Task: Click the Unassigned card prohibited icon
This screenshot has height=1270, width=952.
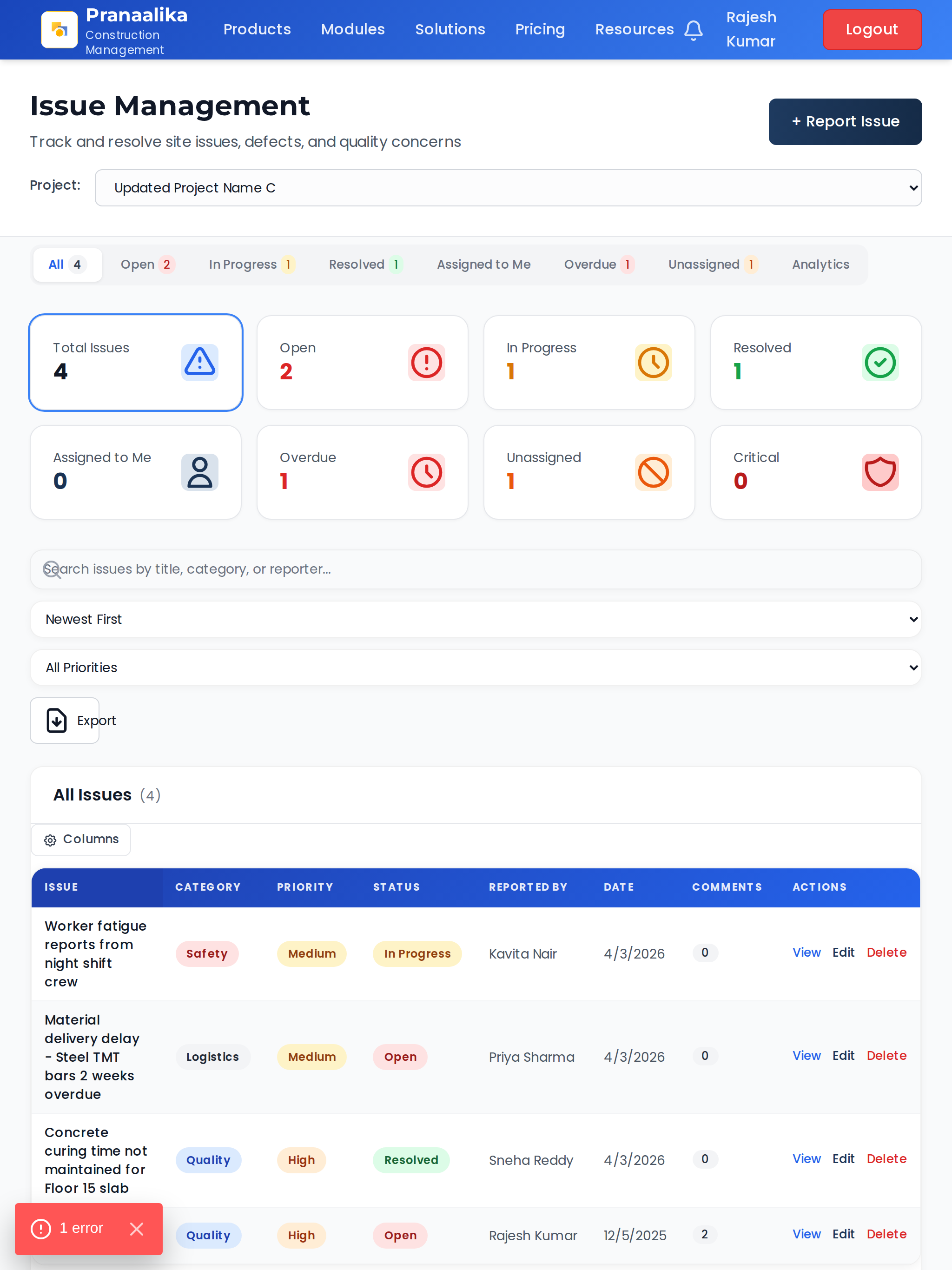Action: click(654, 472)
